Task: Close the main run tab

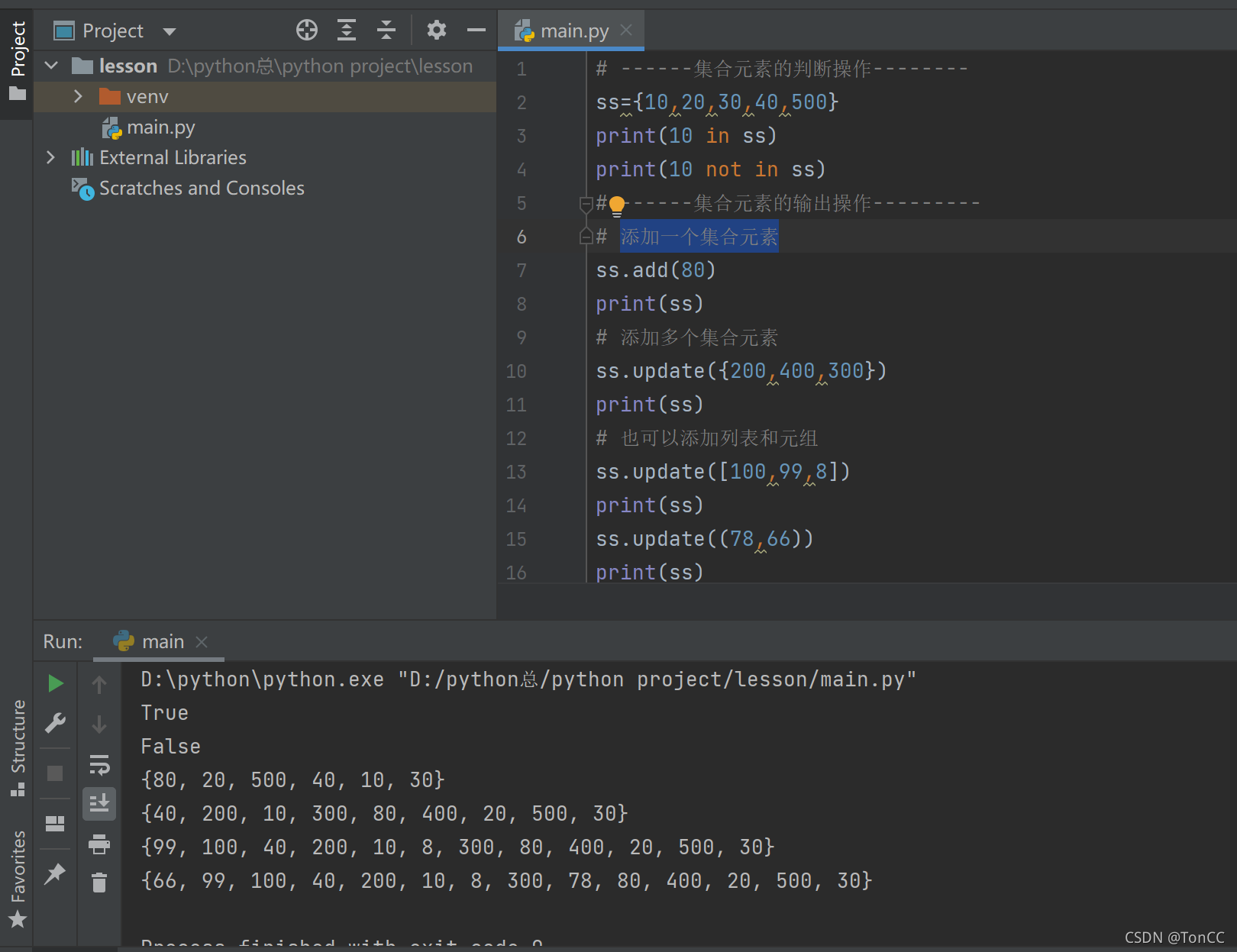Action: (x=202, y=642)
